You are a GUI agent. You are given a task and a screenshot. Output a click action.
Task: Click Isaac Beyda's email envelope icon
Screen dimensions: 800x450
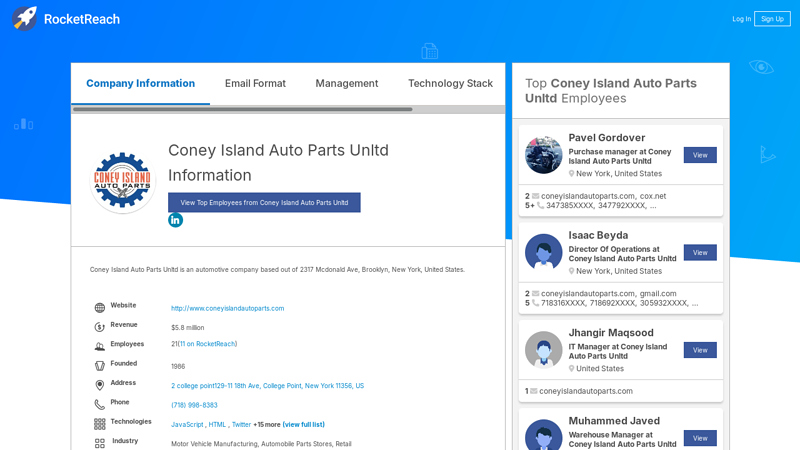(x=535, y=293)
